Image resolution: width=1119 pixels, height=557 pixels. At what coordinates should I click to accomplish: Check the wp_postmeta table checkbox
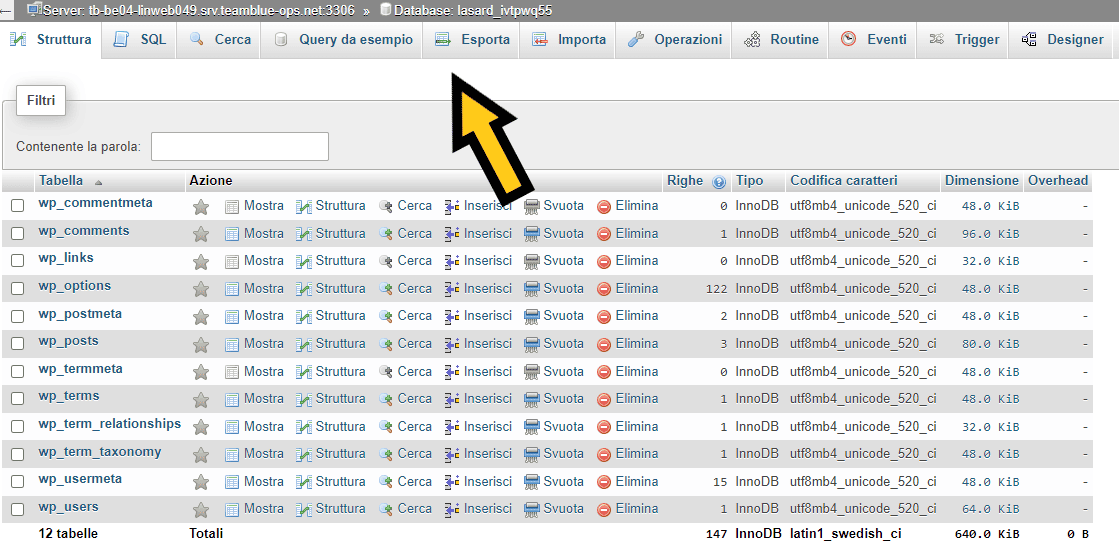coord(18,316)
